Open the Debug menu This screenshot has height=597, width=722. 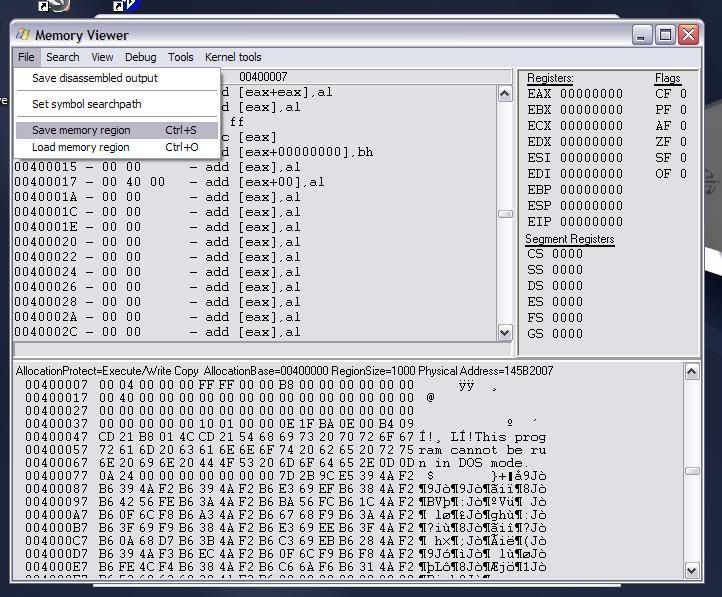tap(140, 57)
